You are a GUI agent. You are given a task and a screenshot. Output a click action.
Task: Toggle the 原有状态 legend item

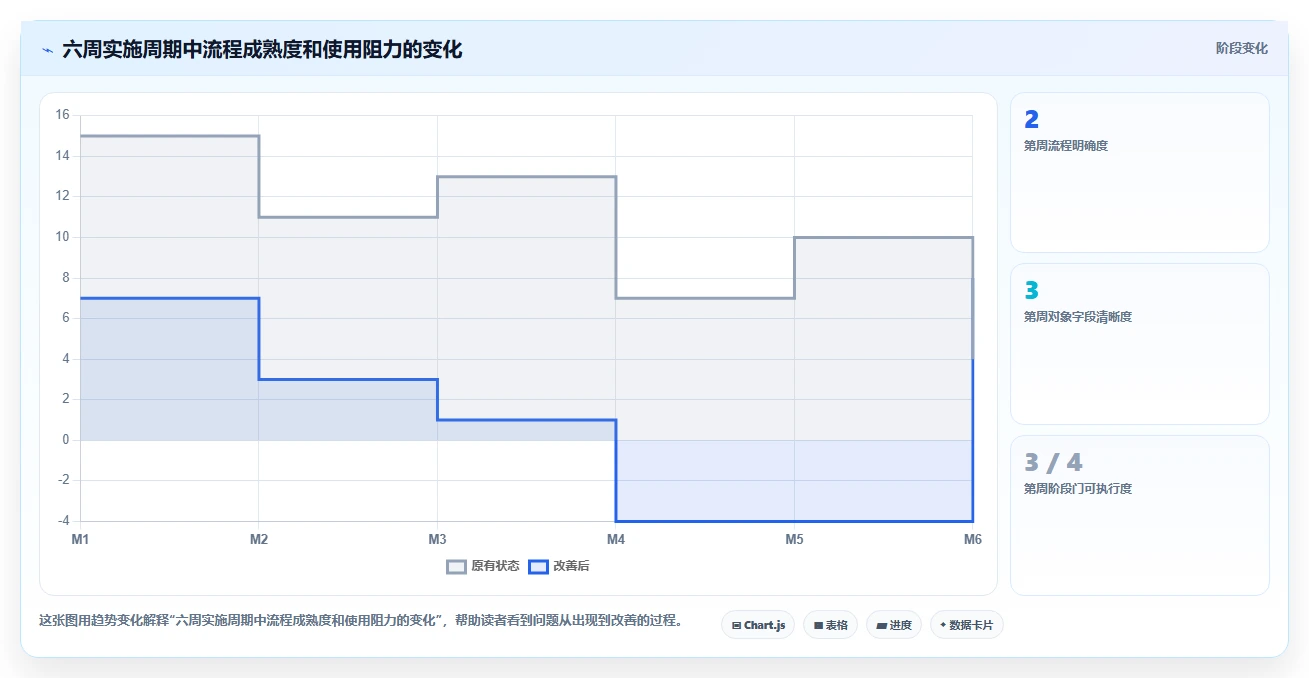(483, 566)
